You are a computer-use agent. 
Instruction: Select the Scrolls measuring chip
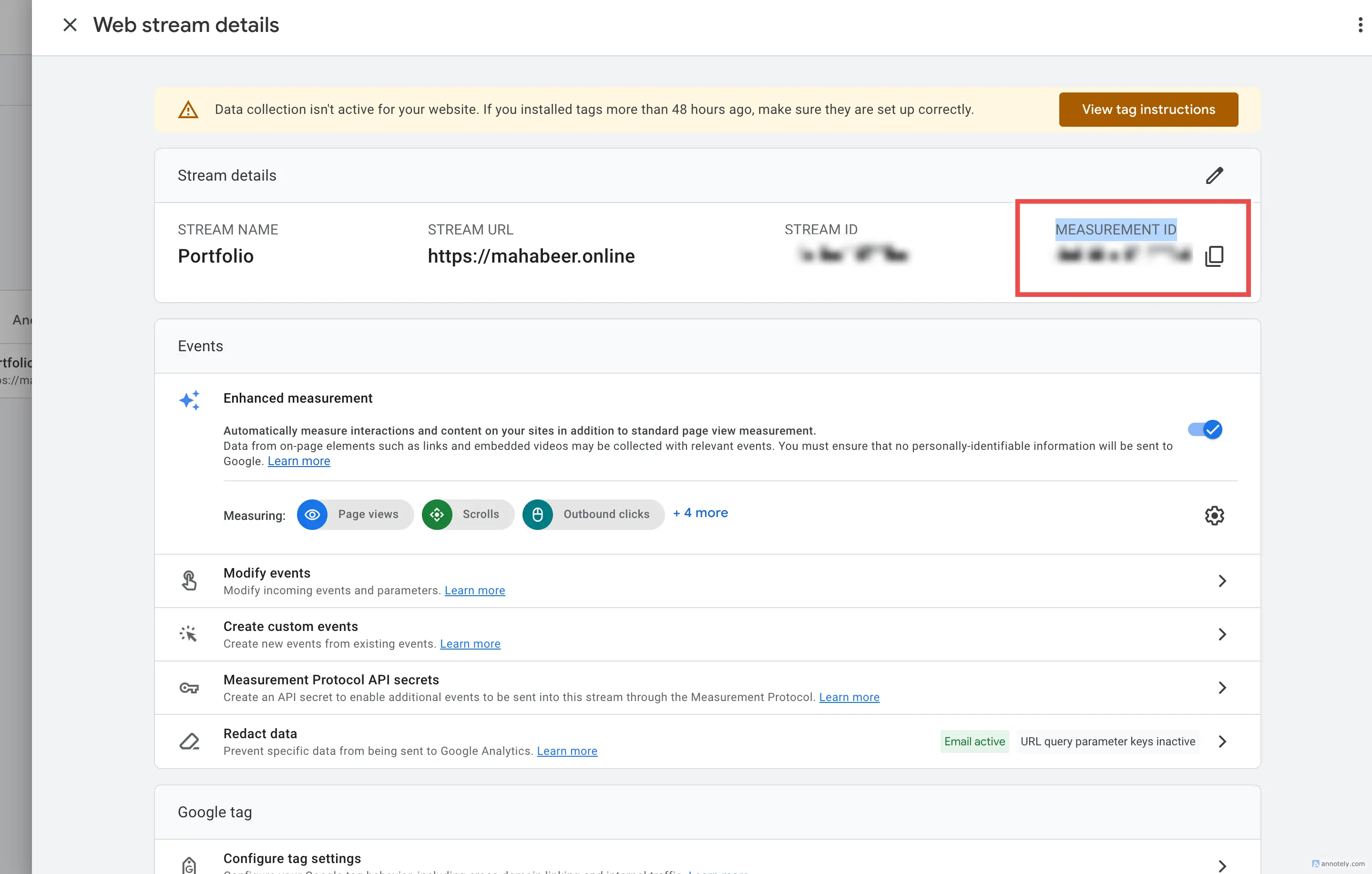[467, 514]
